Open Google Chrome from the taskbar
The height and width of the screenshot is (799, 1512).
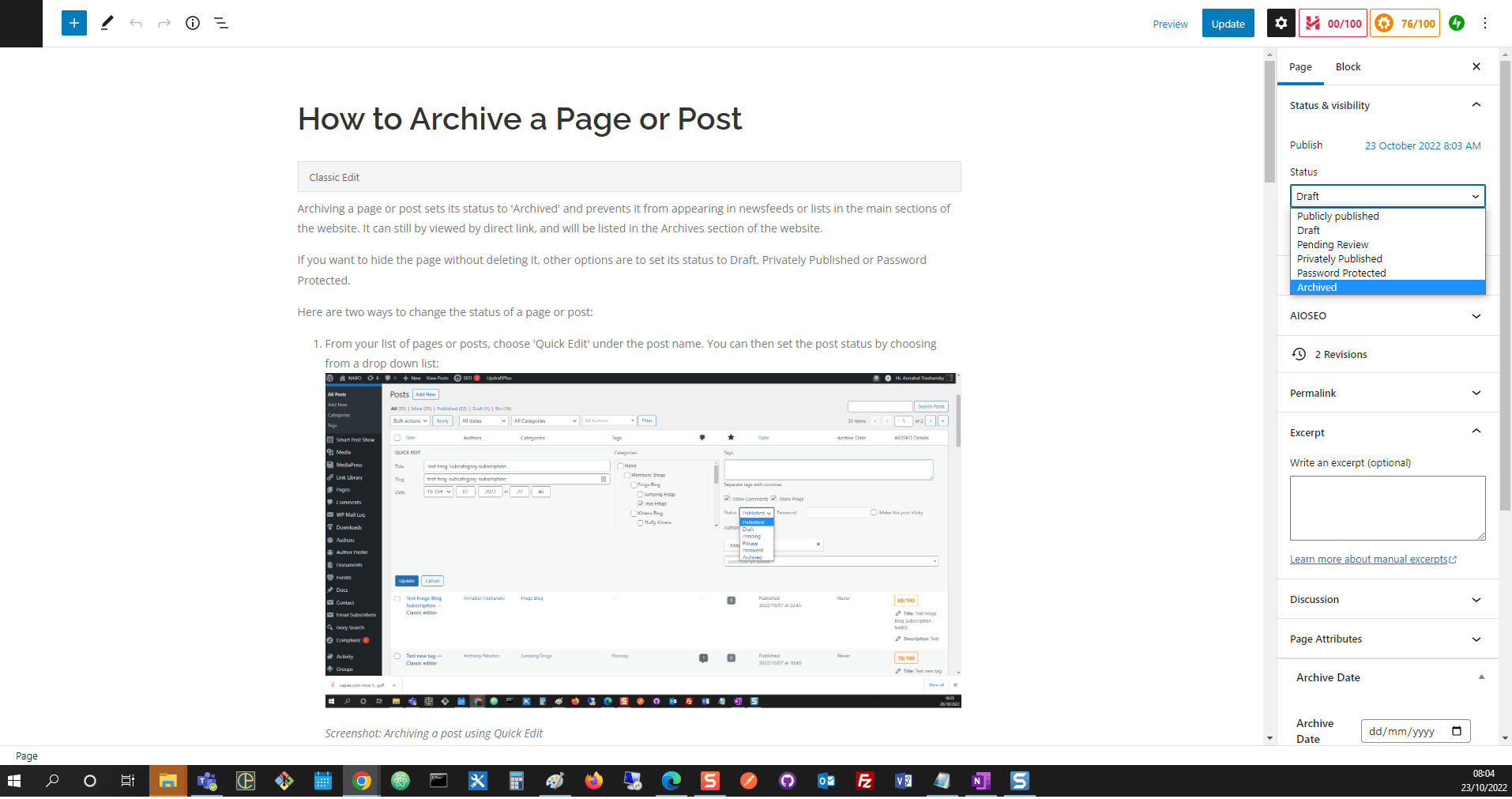coord(362,781)
